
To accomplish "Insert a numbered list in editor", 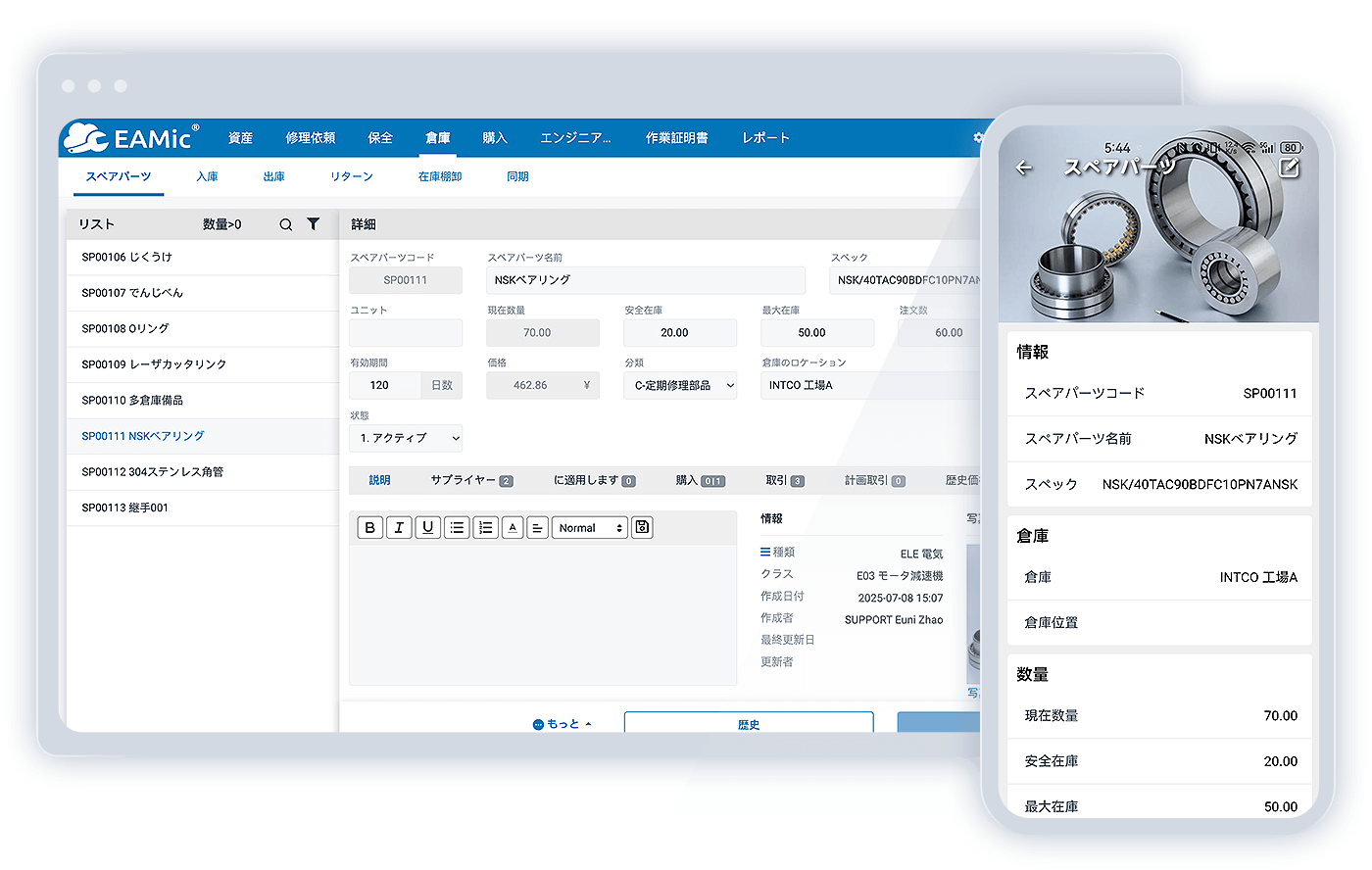I will [x=485, y=528].
